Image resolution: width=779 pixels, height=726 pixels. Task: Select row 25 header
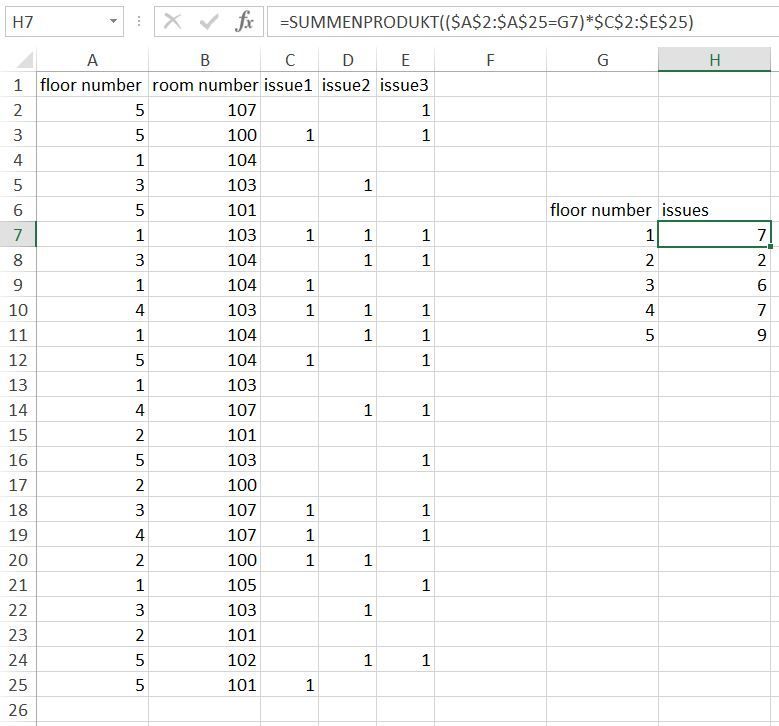click(x=18, y=685)
